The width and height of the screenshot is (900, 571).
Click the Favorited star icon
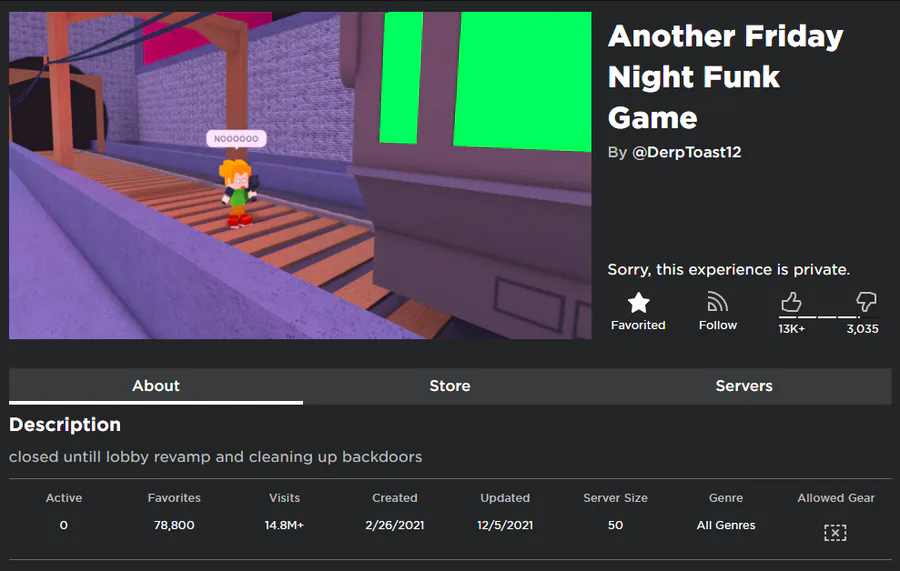coord(638,303)
